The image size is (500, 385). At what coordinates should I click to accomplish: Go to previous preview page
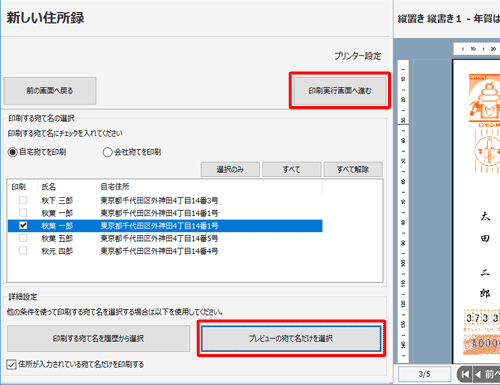pyautogui.click(x=487, y=374)
